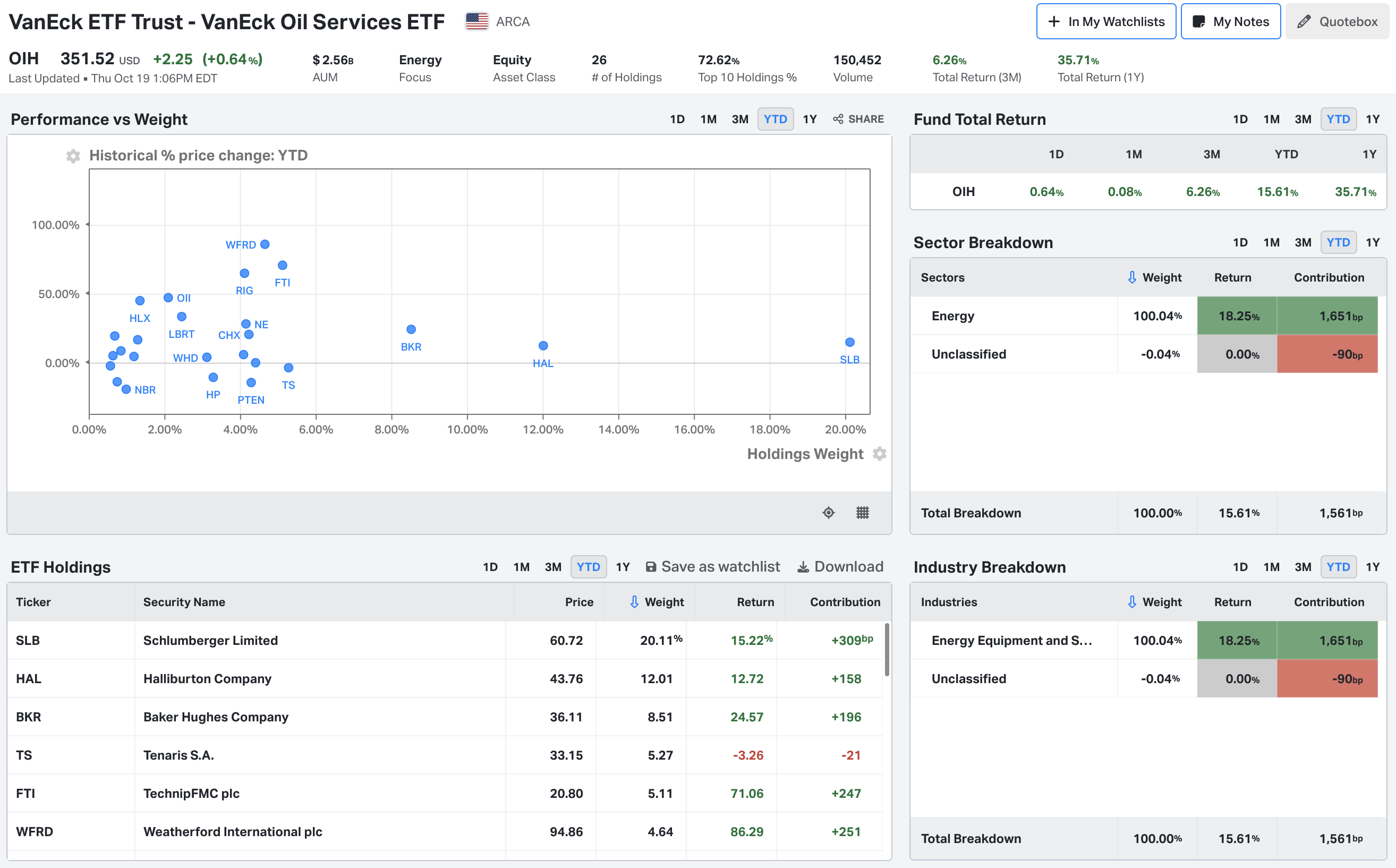Image resolution: width=1396 pixels, height=868 pixels.
Task: Click the crosshair recenter chart icon
Action: coord(828,512)
